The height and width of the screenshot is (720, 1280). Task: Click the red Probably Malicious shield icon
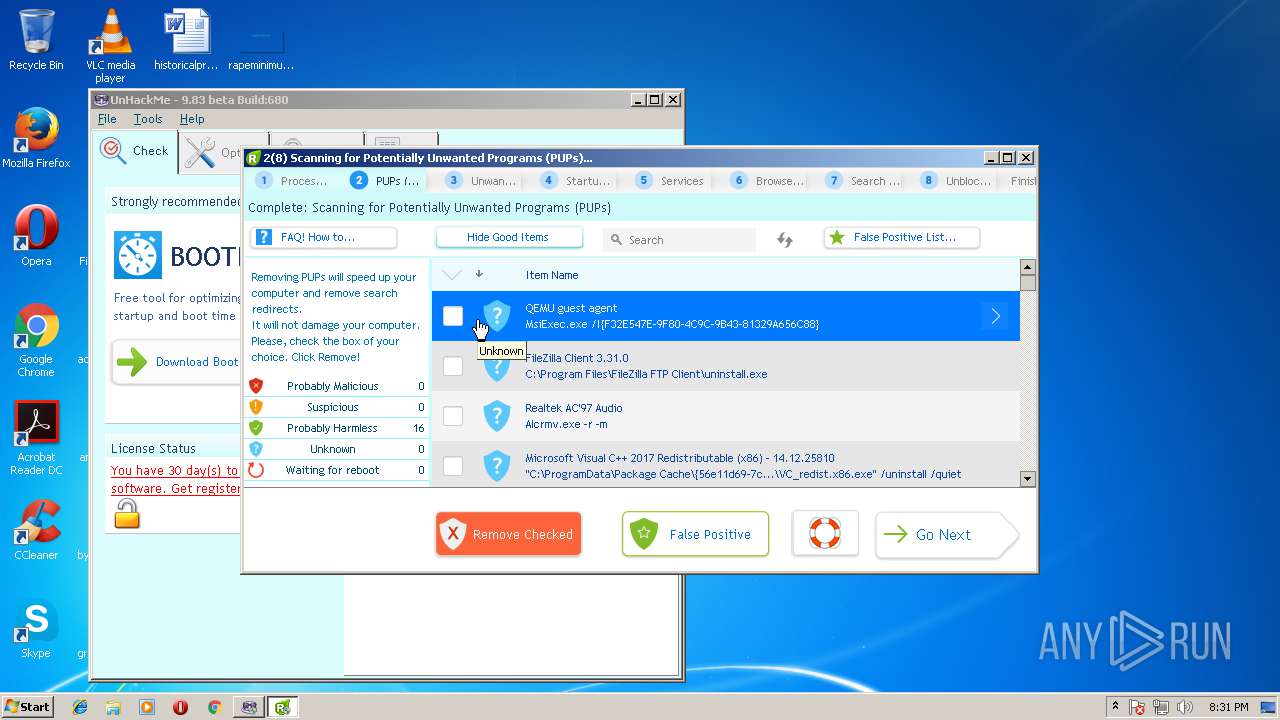[256, 386]
